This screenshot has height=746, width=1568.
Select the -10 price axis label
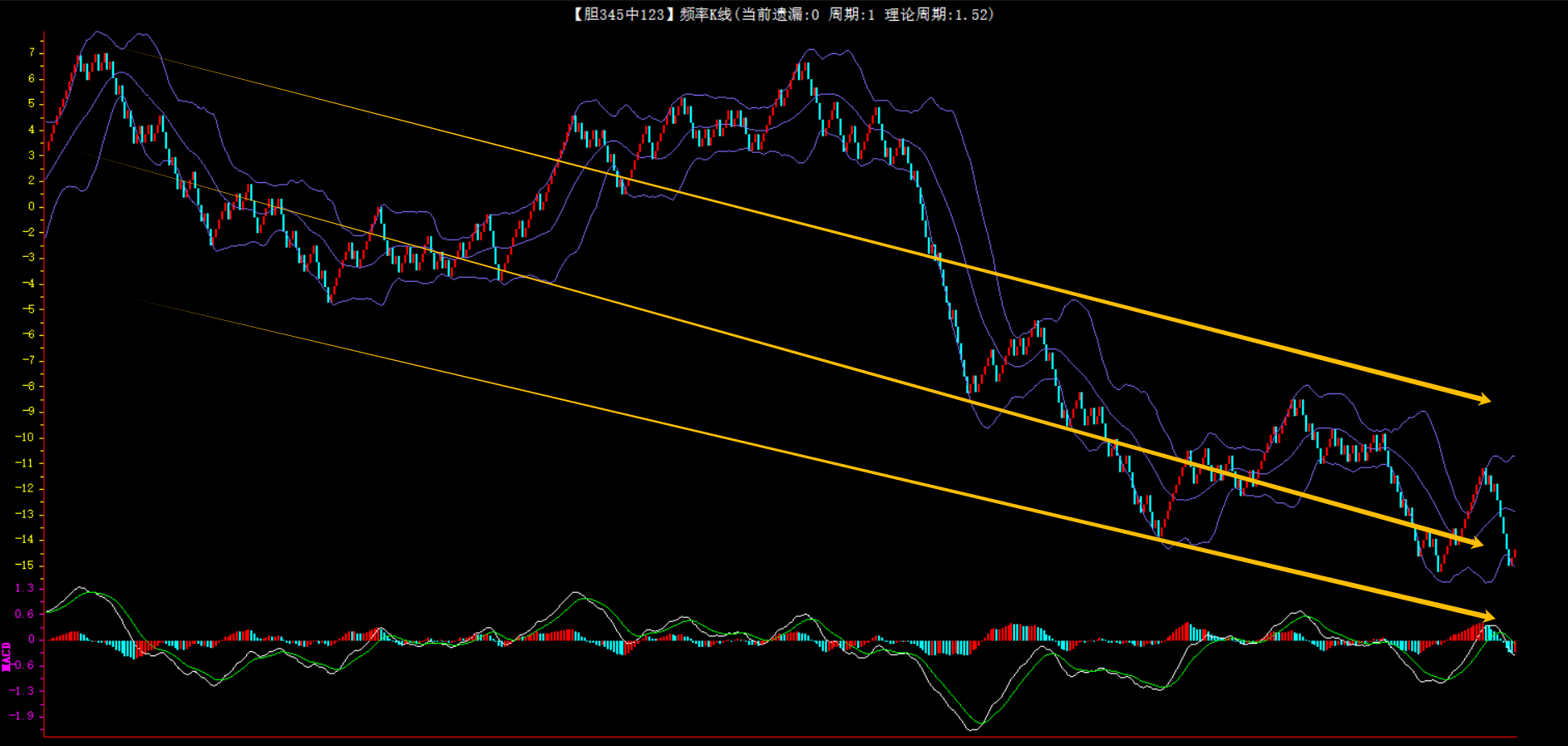point(25,437)
